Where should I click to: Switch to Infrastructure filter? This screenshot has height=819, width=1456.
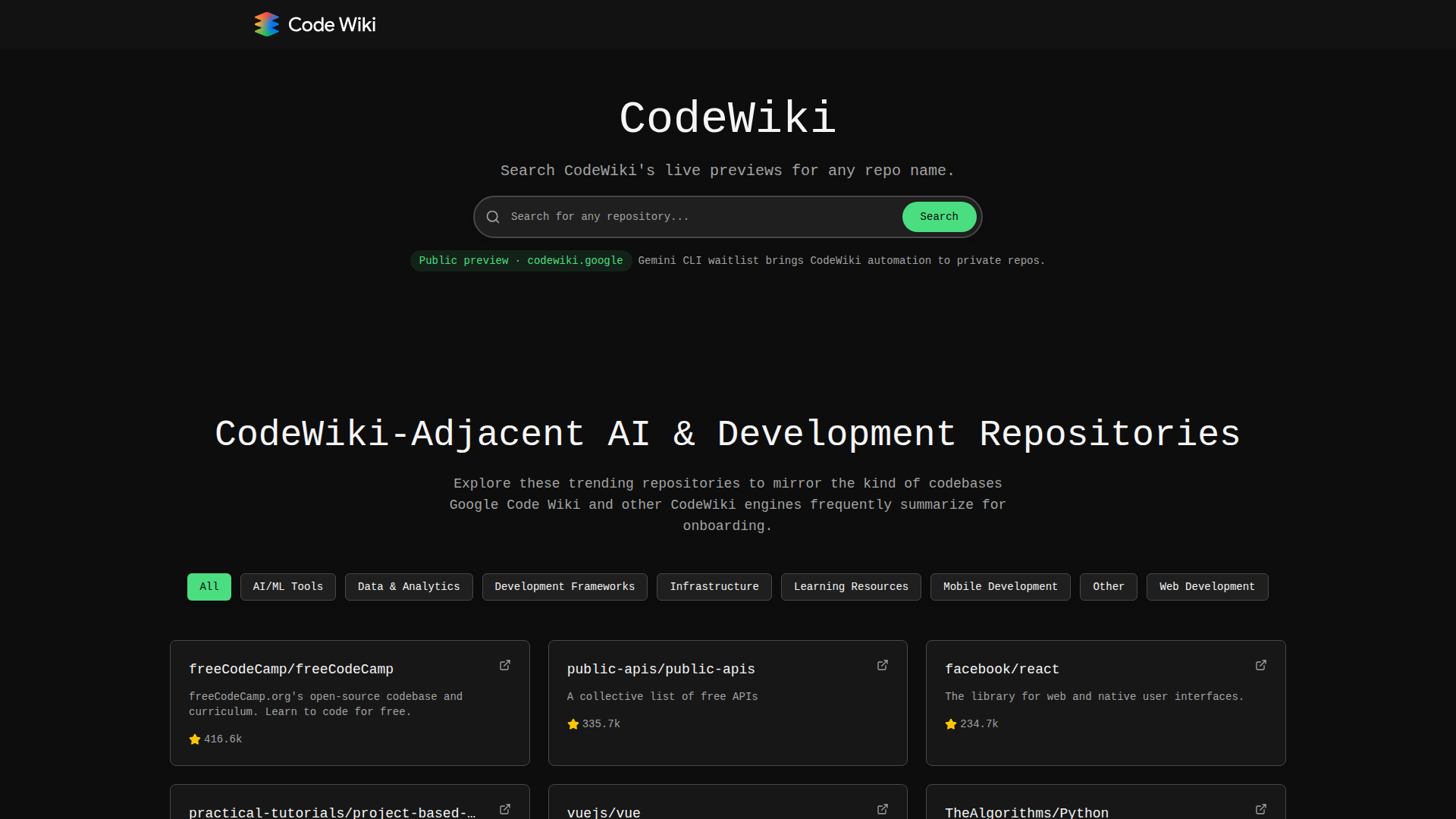click(x=714, y=587)
